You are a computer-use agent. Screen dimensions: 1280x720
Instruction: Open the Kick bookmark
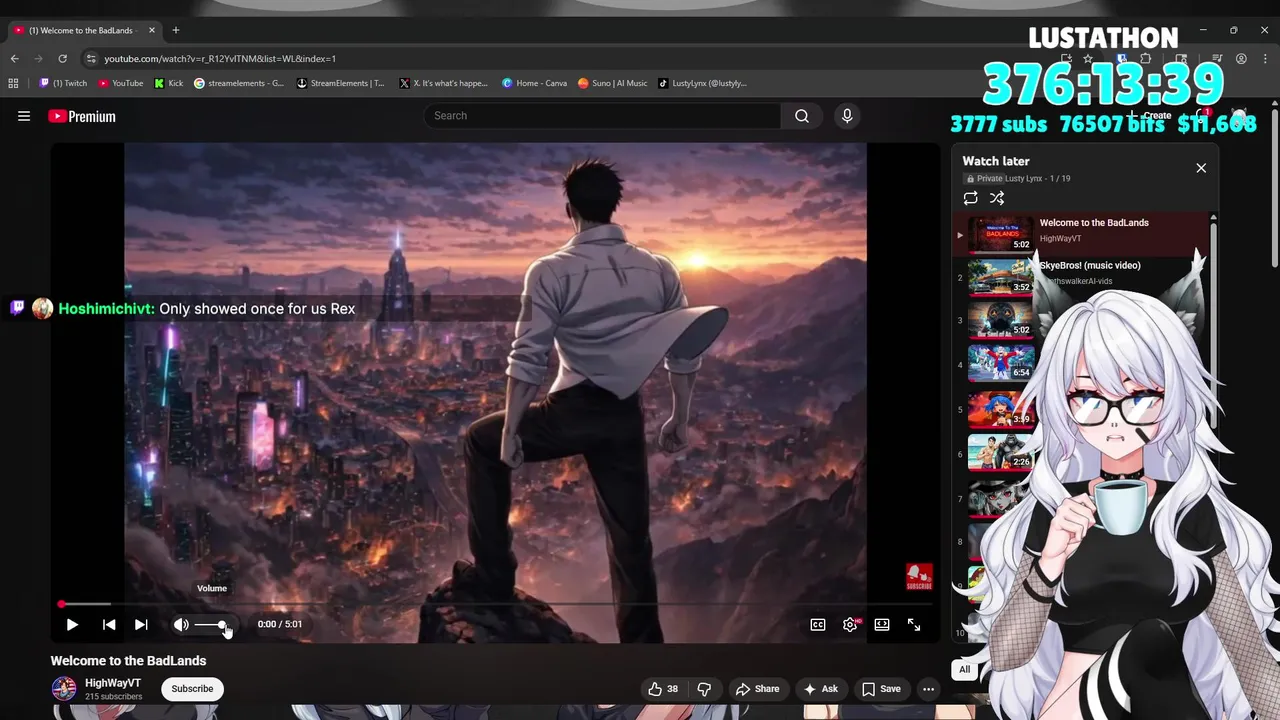click(x=169, y=83)
